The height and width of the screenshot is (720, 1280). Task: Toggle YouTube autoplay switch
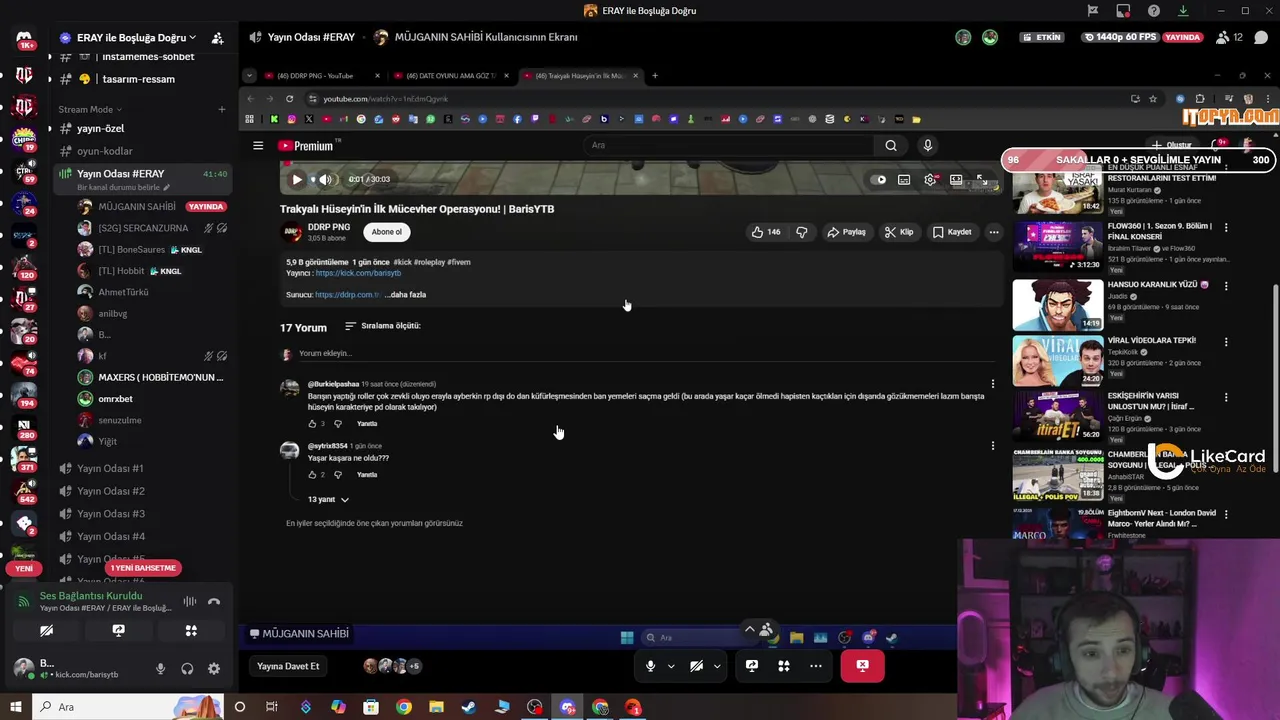pos(879,180)
